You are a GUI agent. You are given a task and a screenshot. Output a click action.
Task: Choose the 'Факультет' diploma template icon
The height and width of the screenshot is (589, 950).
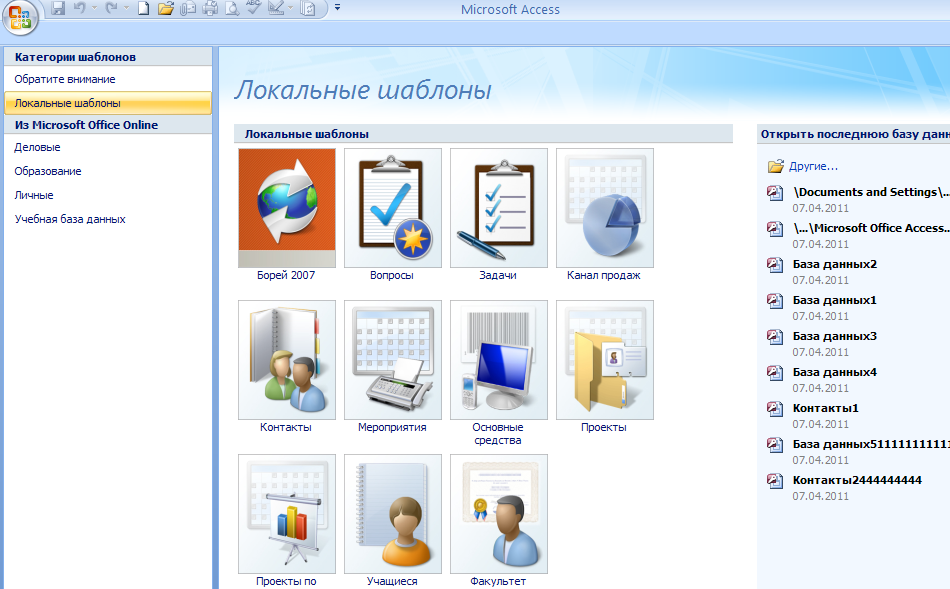[499, 514]
